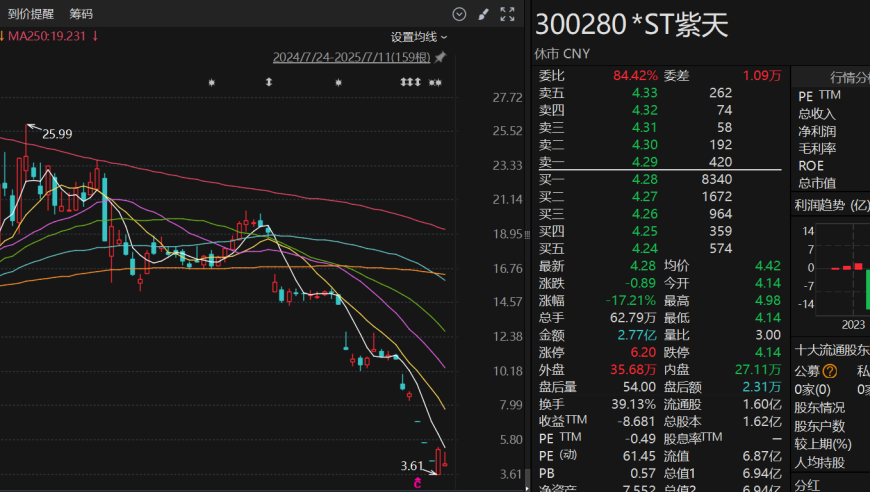Click the stock title 300280 *ST紫天
This screenshot has width=870, height=492.
631,25
